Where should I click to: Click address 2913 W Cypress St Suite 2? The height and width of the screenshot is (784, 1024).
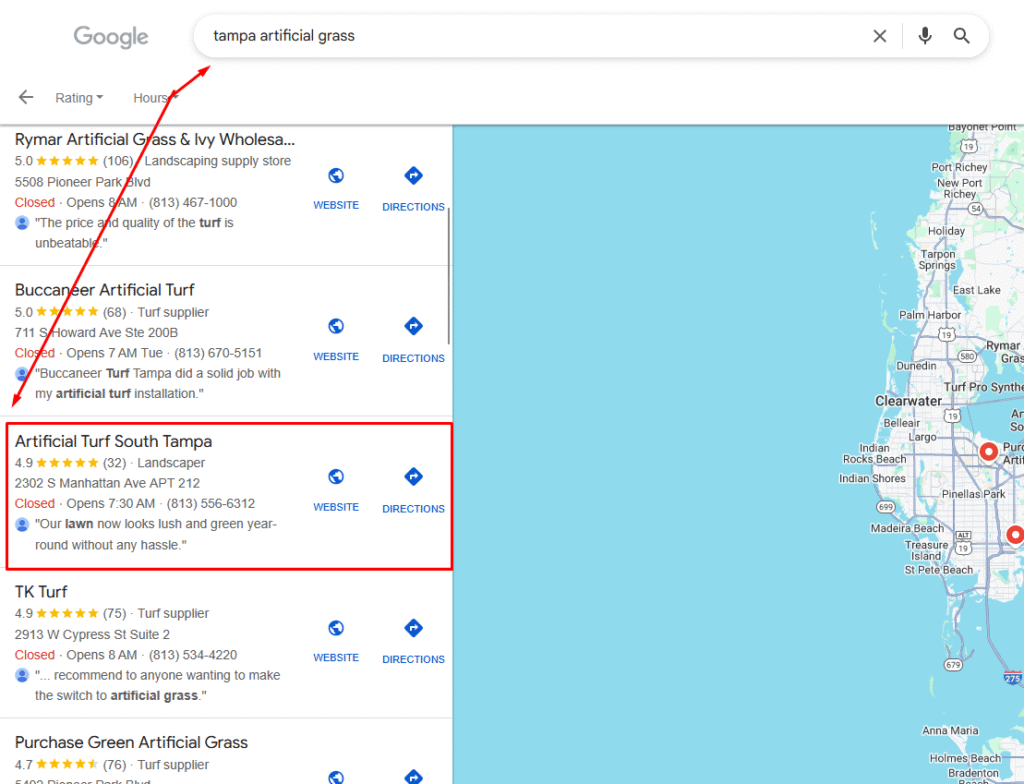[x=93, y=635]
